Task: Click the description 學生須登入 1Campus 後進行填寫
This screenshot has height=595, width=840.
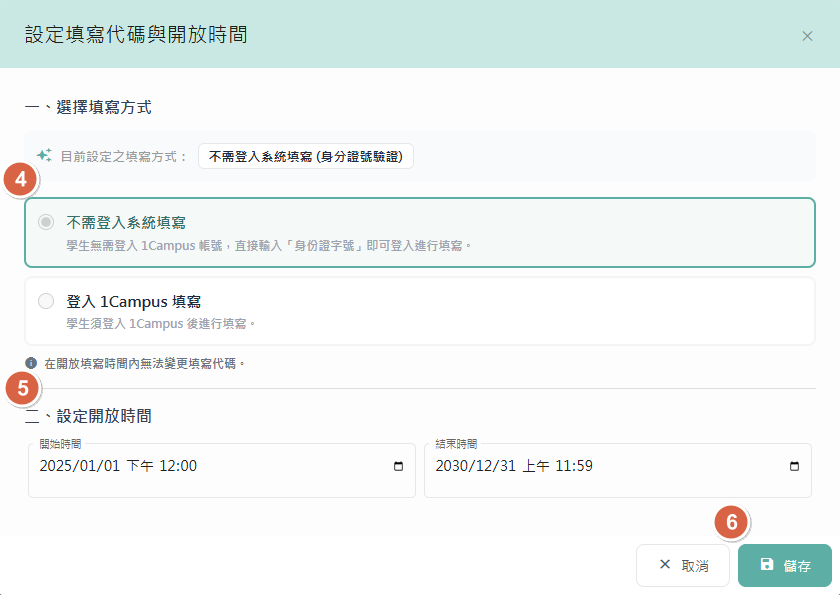Action: [x=161, y=324]
